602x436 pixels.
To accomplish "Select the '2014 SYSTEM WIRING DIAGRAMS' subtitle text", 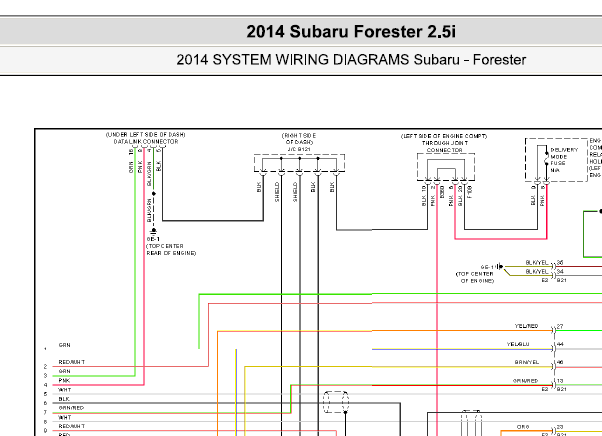I will [x=293, y=60].
